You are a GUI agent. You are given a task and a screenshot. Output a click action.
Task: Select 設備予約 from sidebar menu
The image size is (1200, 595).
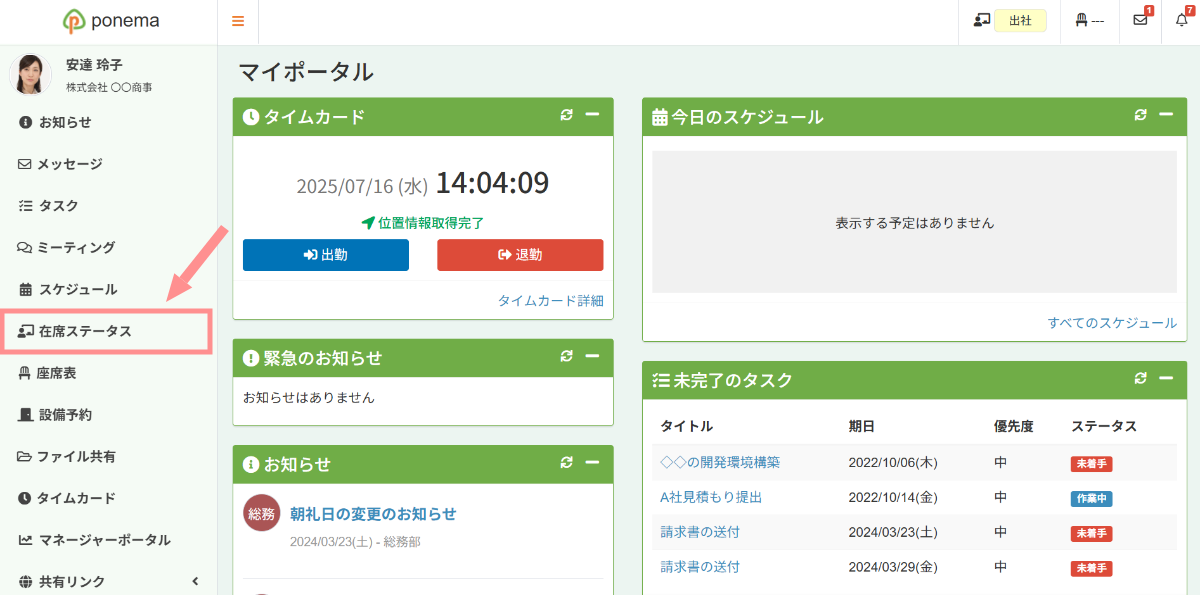(108, 415)
